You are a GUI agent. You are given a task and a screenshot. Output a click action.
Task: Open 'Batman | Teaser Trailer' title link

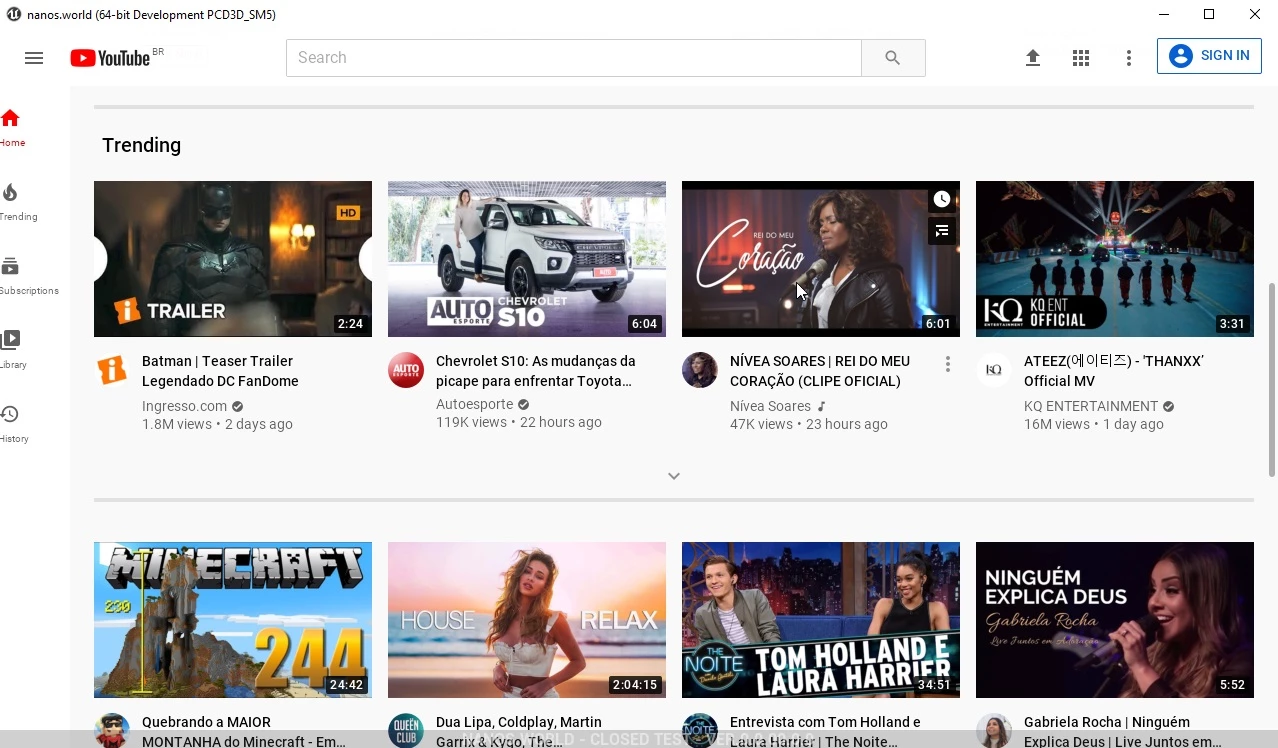220,371
